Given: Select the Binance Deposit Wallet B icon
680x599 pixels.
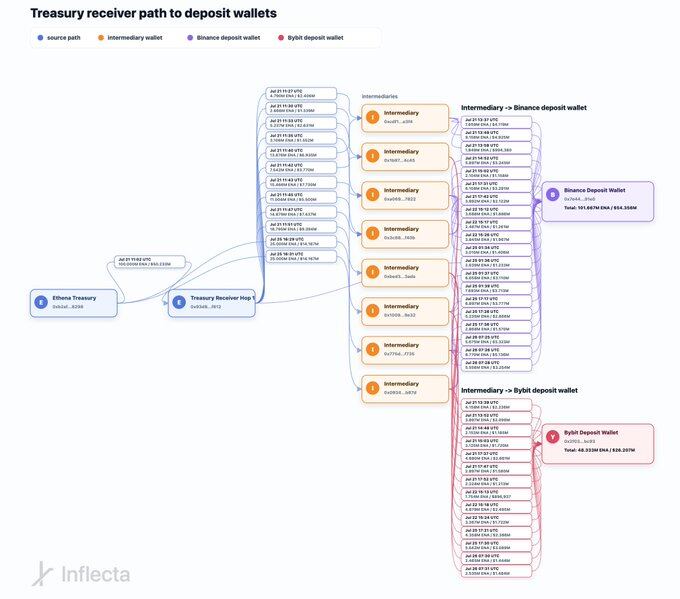Looking at the screenshot, I should tap(553, 194).
